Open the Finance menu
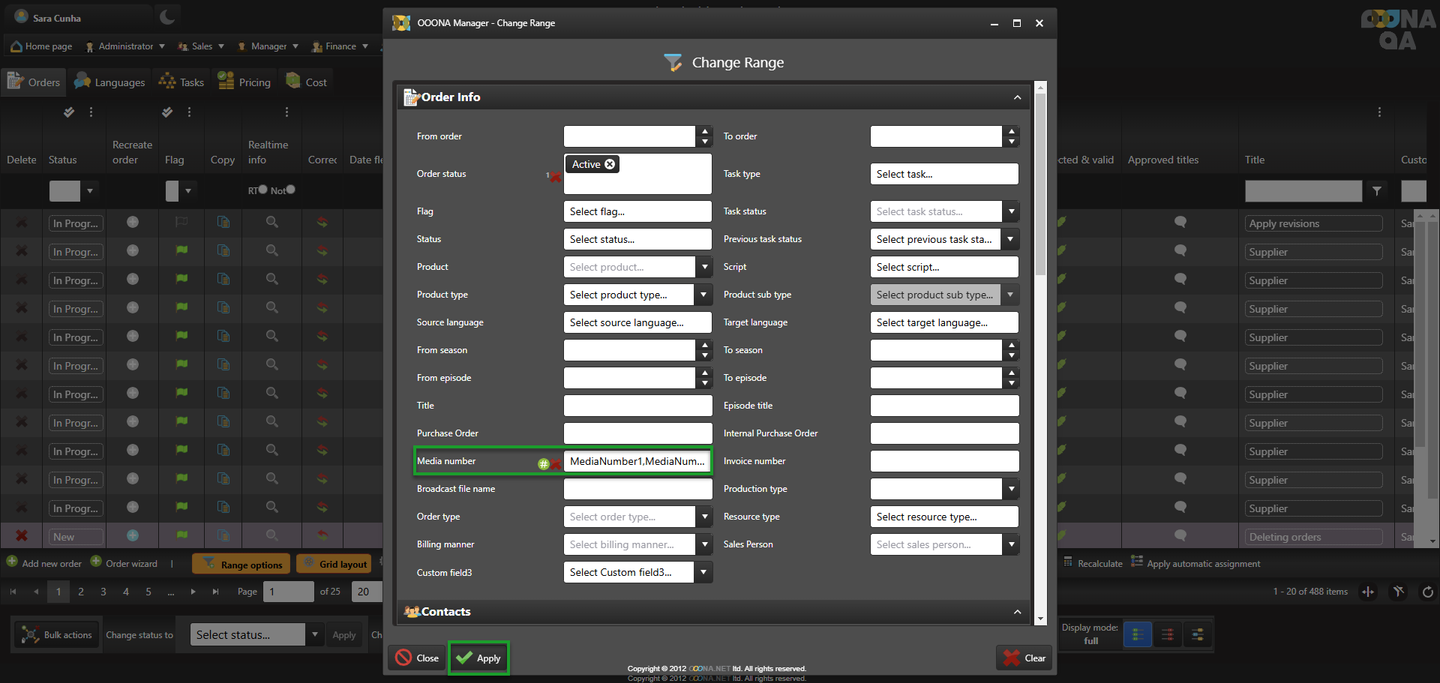 pyautogui.click(x=340, y=46)
